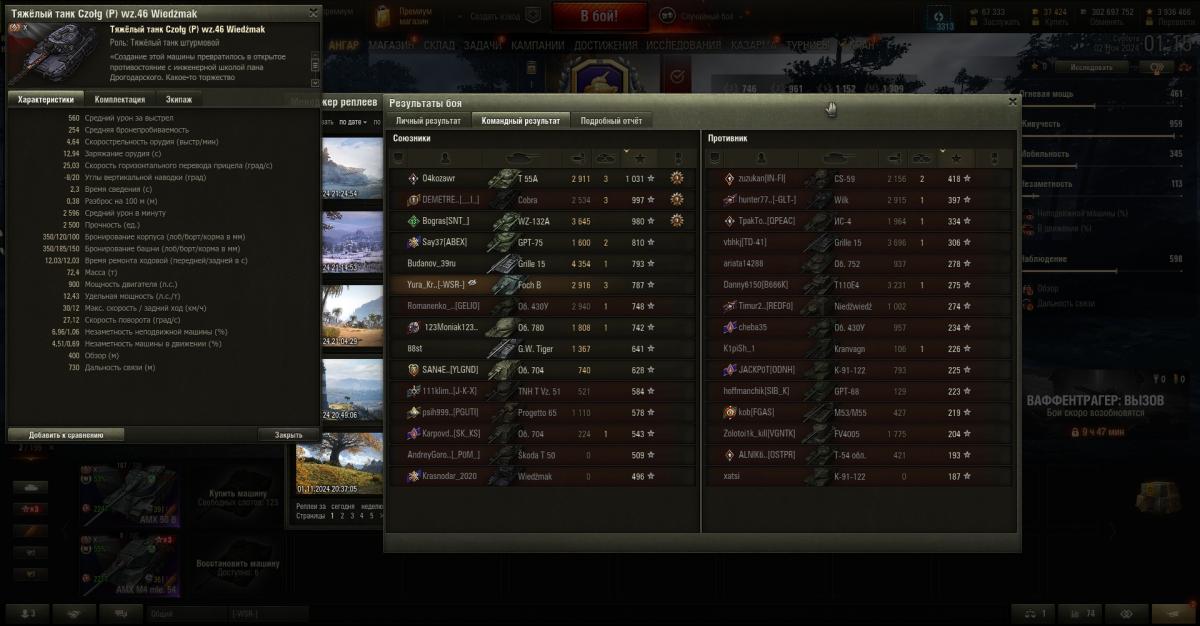The width and height of the screenshot is (1200, 626).
Task: Sort enemies by damage column icon
Action: point(893,158)
